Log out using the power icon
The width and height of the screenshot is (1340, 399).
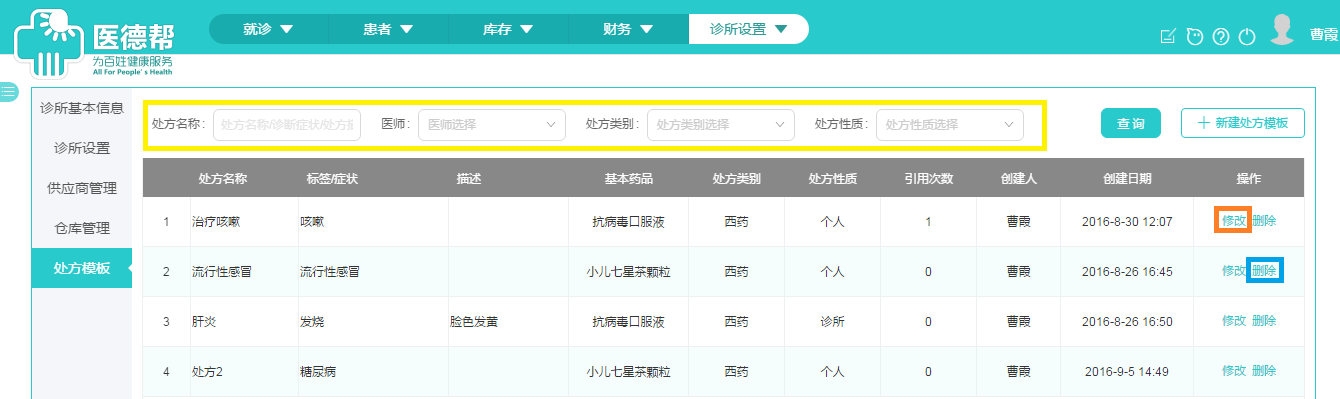[1246, 37]
